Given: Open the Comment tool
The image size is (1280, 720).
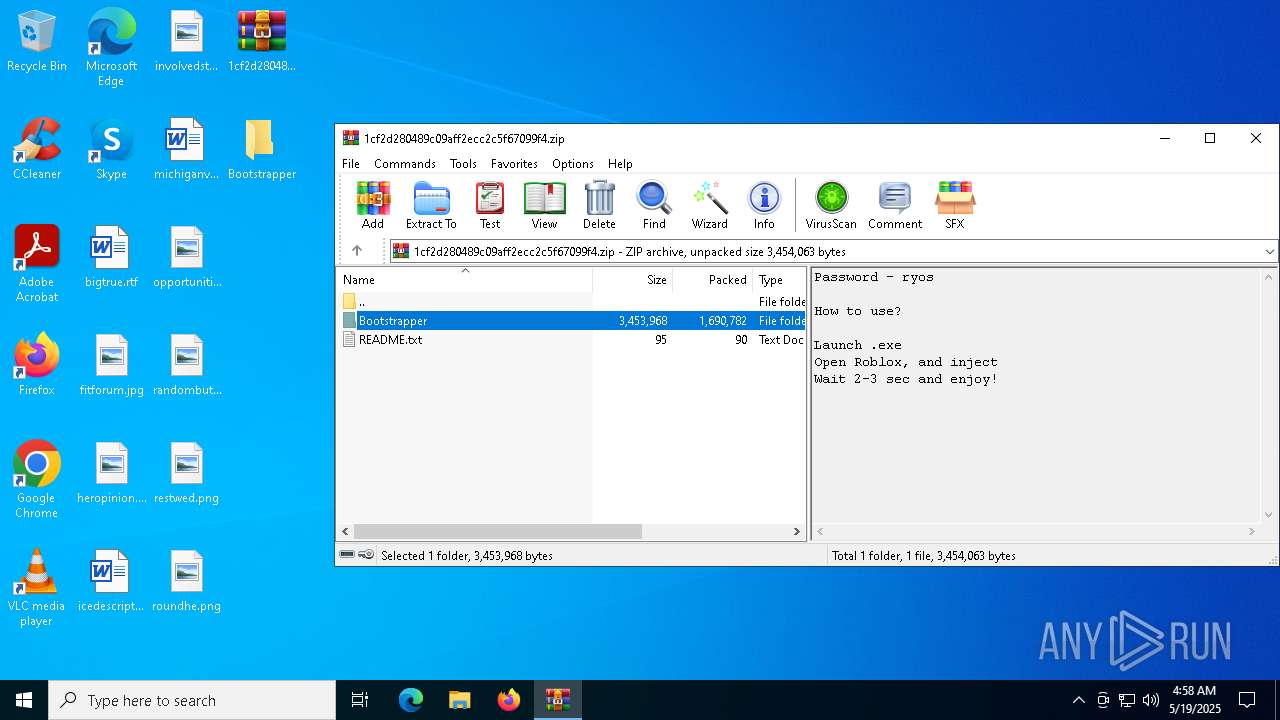Looking at the screenshot, I should tap(895, 206).
